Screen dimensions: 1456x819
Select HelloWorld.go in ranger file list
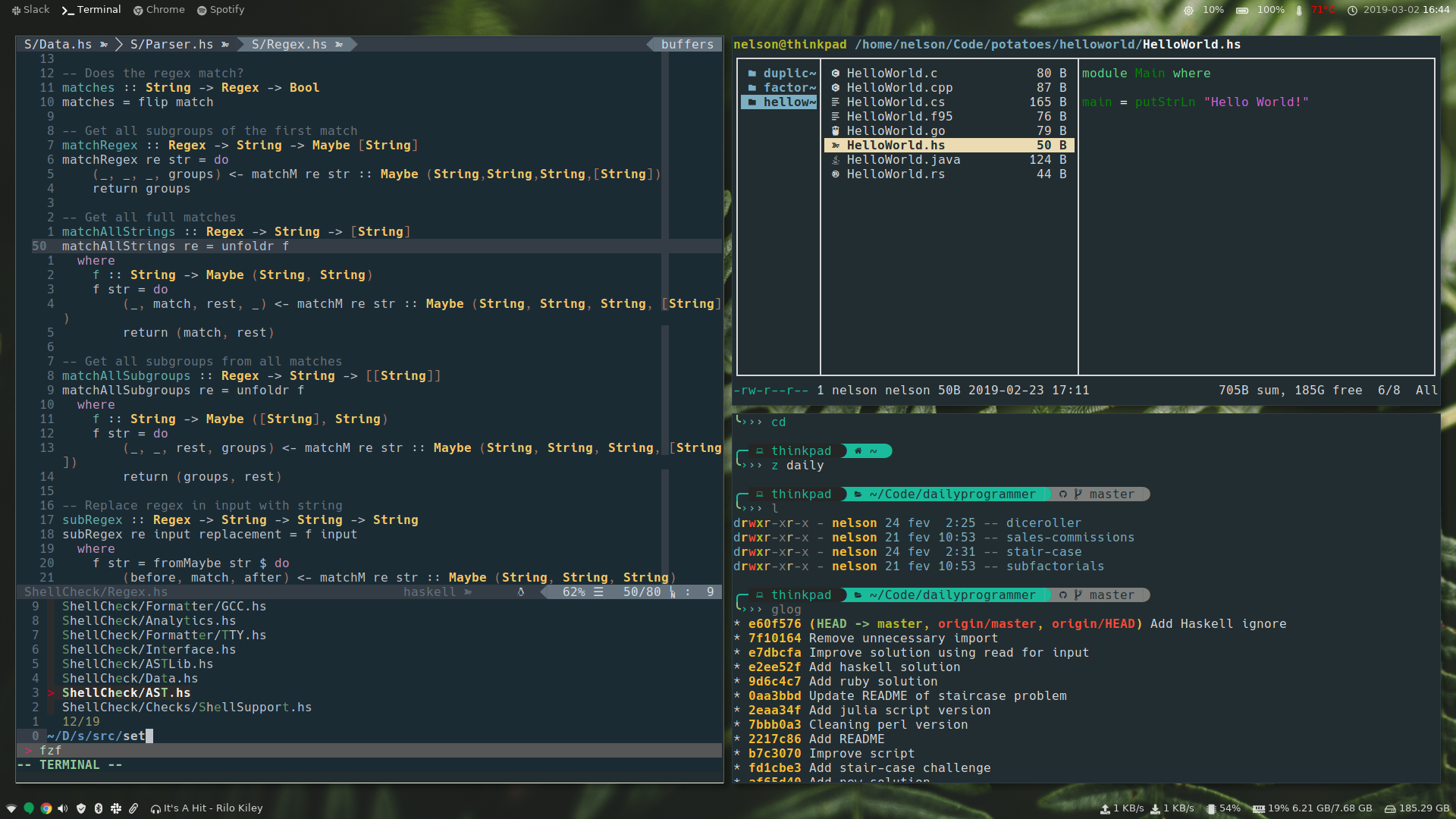pyautogui.click(x=949, y=131)
